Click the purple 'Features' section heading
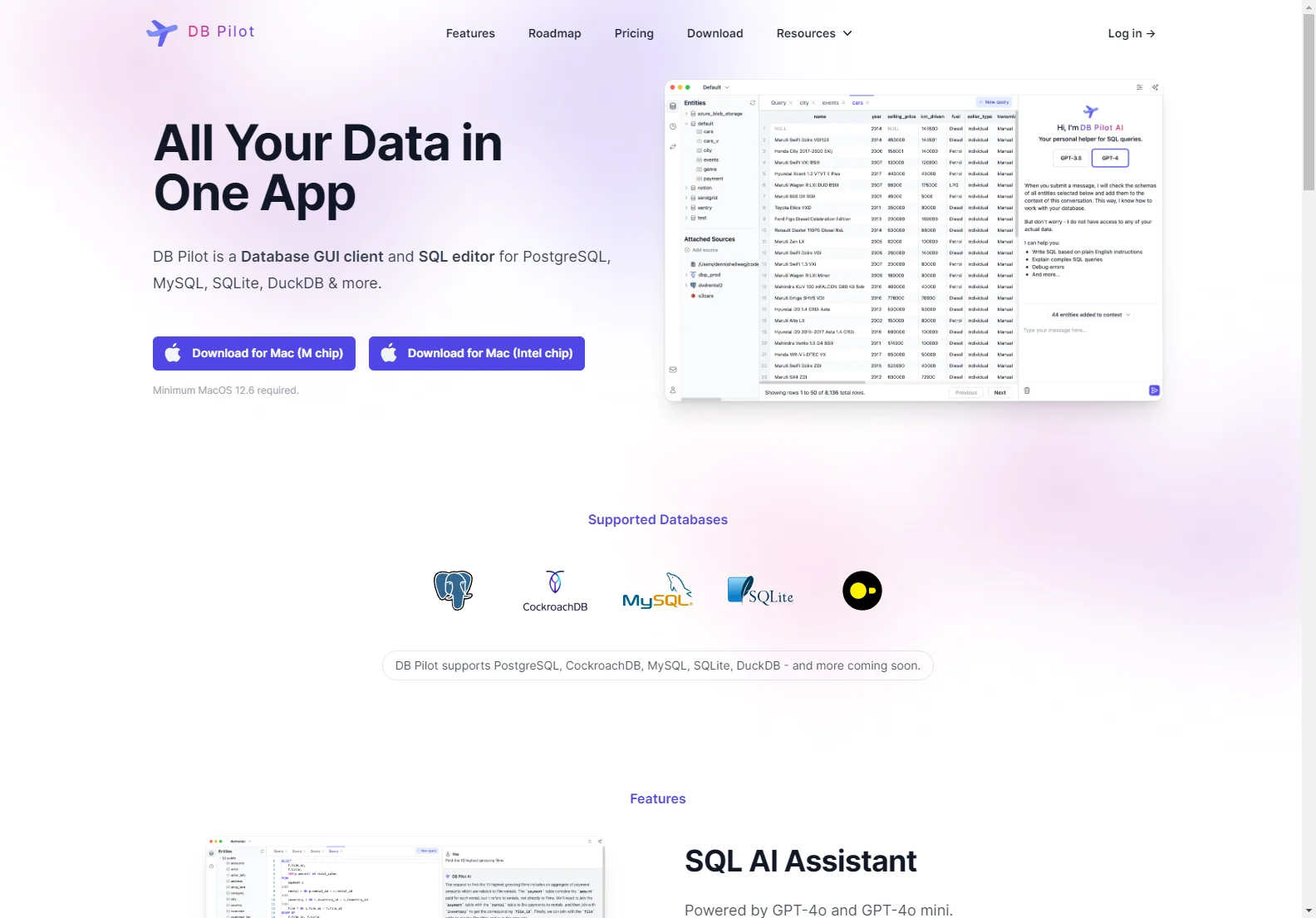This screenshot has width=1316, height=918. point(658,798)
